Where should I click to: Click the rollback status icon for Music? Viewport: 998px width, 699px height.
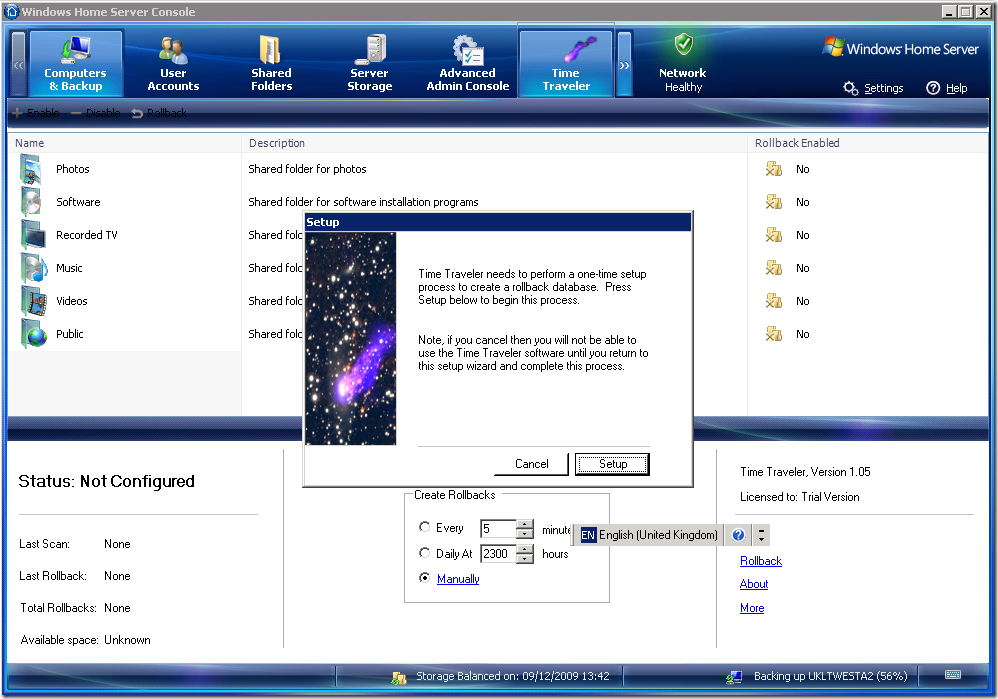(x=773, y=268)
